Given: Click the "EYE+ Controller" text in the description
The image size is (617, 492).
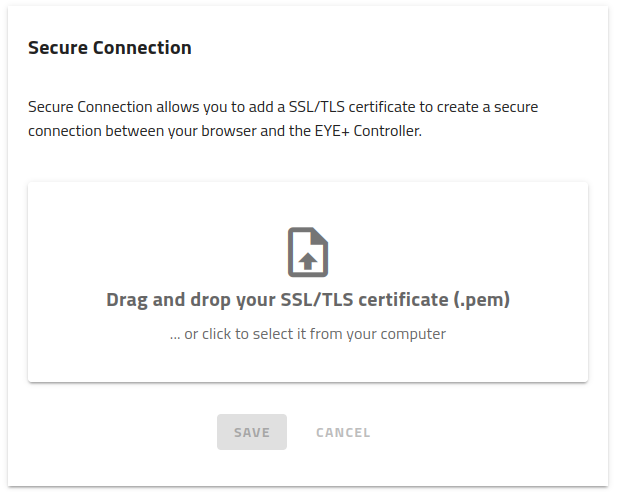Looking at the screenshot, I should point(366,131).
